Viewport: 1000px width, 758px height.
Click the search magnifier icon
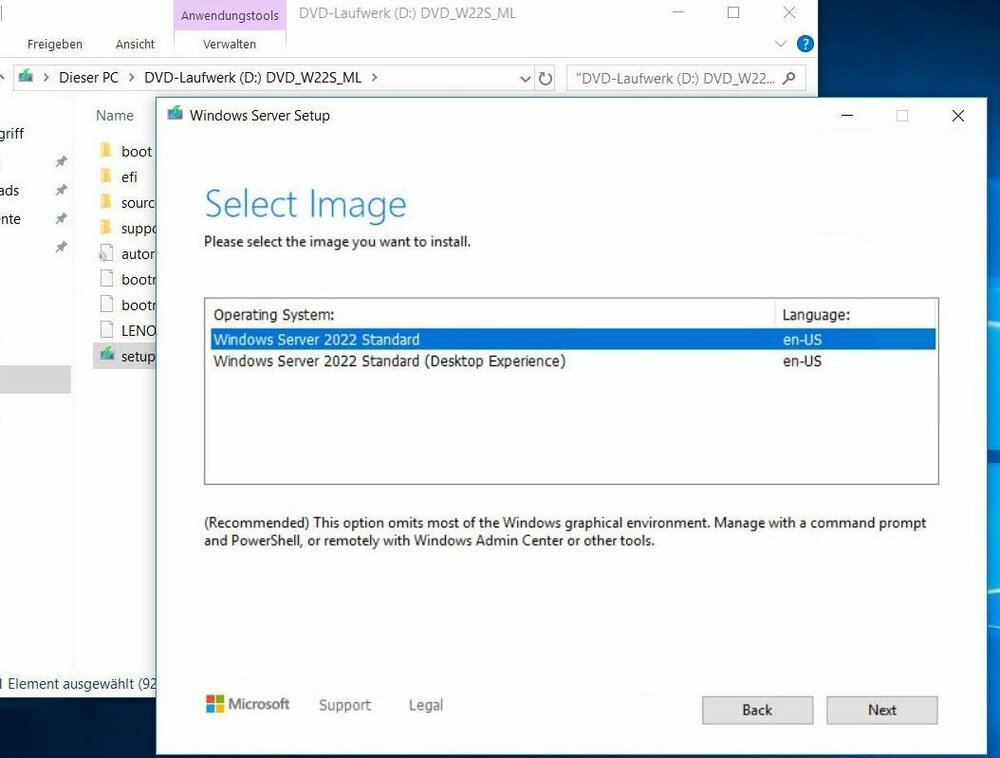pyautogui.click(x=789, y=78)
